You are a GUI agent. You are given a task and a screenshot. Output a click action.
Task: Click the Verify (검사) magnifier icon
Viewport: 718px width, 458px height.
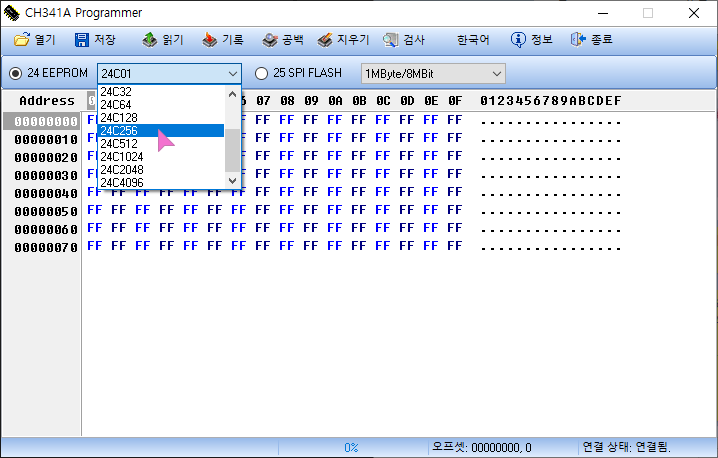click(391, 40)
